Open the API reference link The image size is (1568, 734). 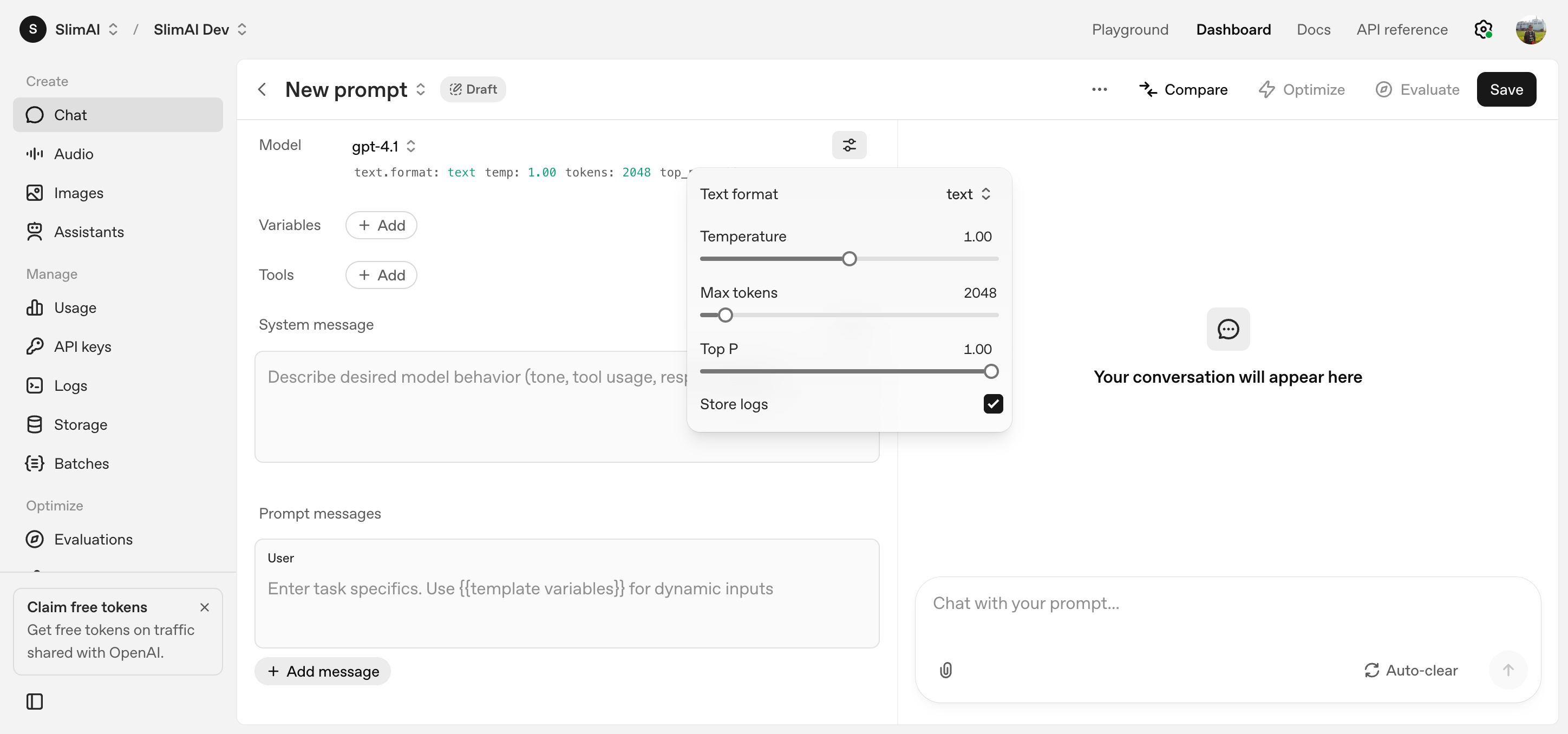point(1402,29)
